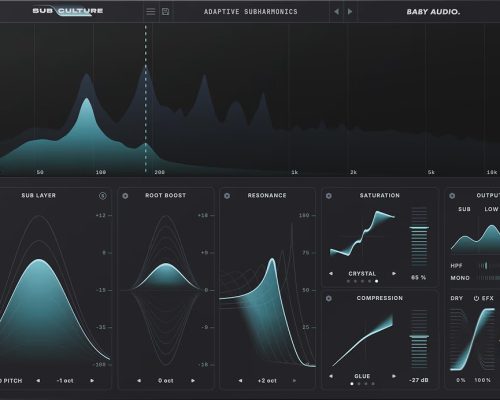The image size is (500, 400).
Task: Click the Saturation 65 % value
Action: [x=419, y=277]
